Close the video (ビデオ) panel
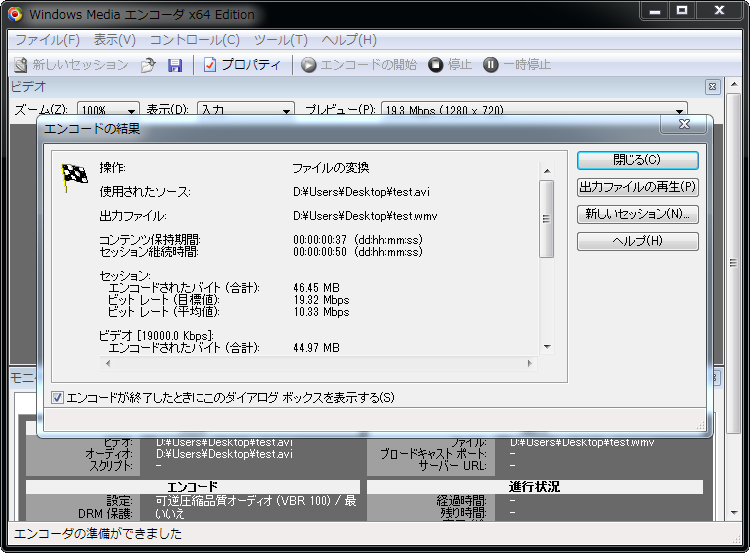Viewport: 750px width, 553px height. tap(712, 87)
